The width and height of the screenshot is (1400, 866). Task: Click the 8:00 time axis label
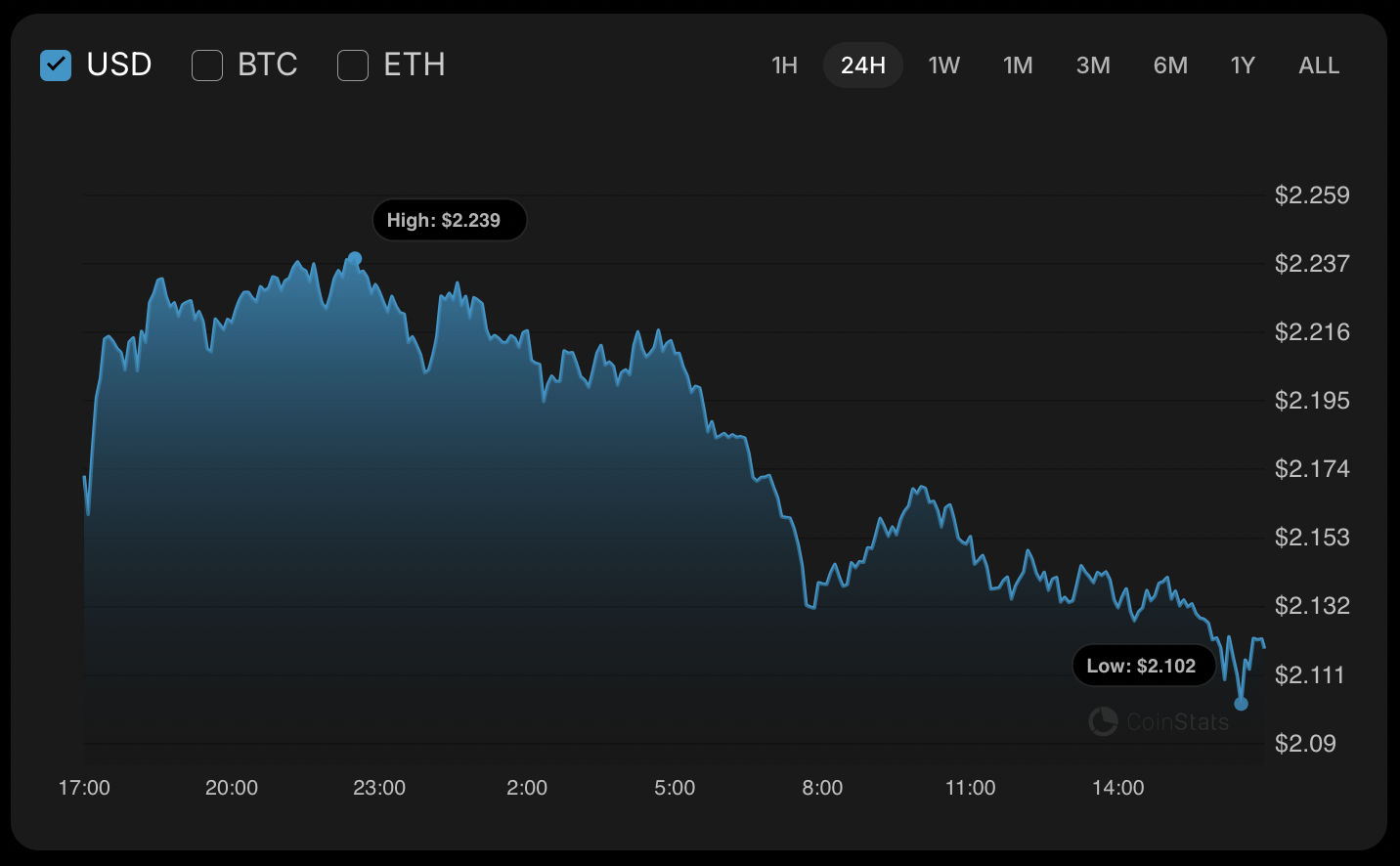[x=822, y=788]
